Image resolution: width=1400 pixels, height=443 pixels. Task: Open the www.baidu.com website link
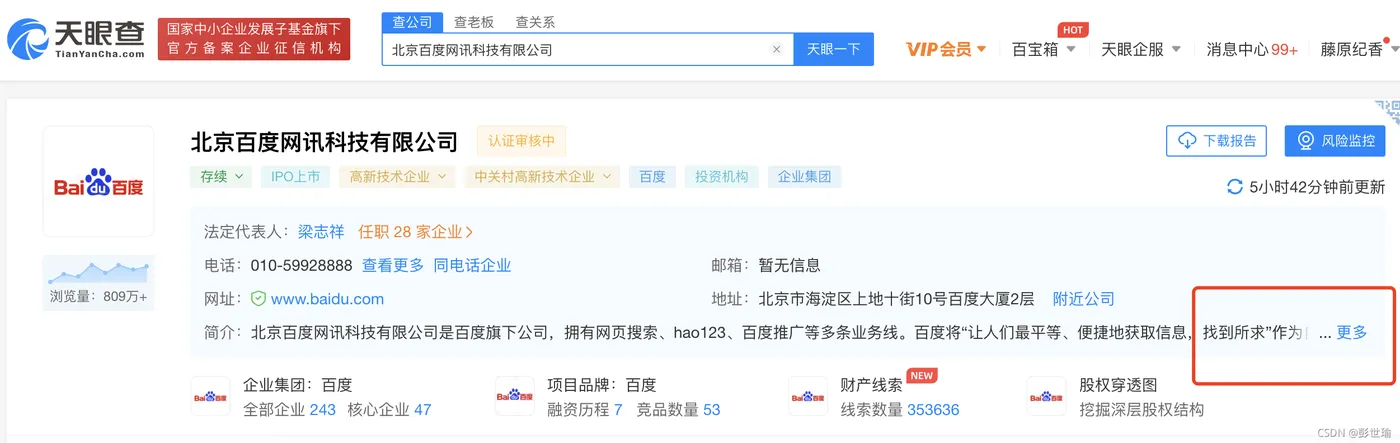click(x=327, y=299)
